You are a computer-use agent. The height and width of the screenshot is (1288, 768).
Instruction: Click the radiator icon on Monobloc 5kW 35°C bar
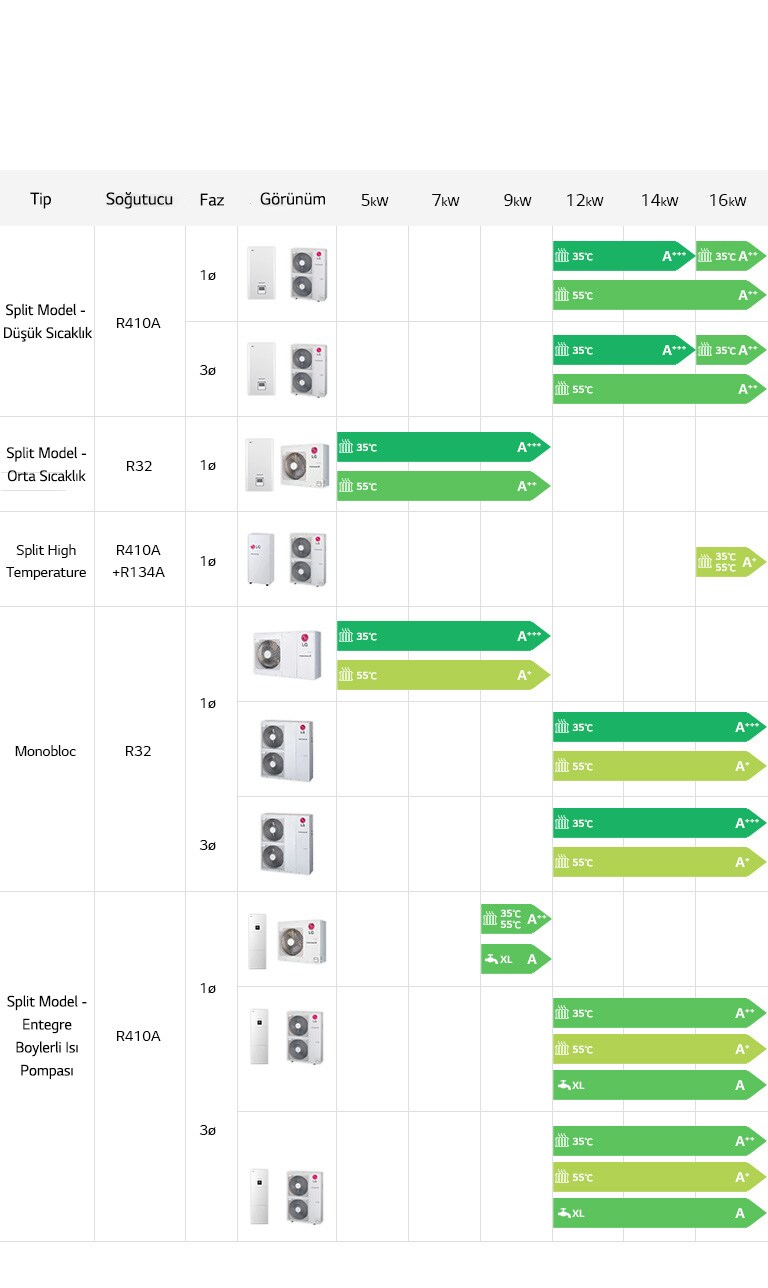tap(346, 636)
